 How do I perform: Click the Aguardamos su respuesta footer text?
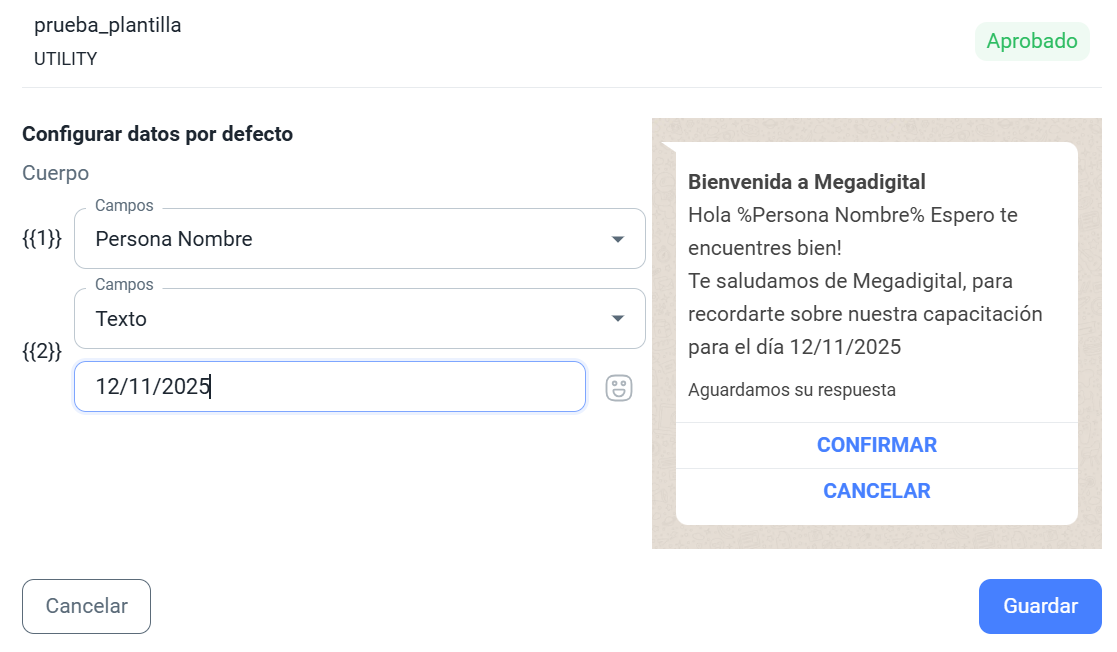click(x=791, y=390)
